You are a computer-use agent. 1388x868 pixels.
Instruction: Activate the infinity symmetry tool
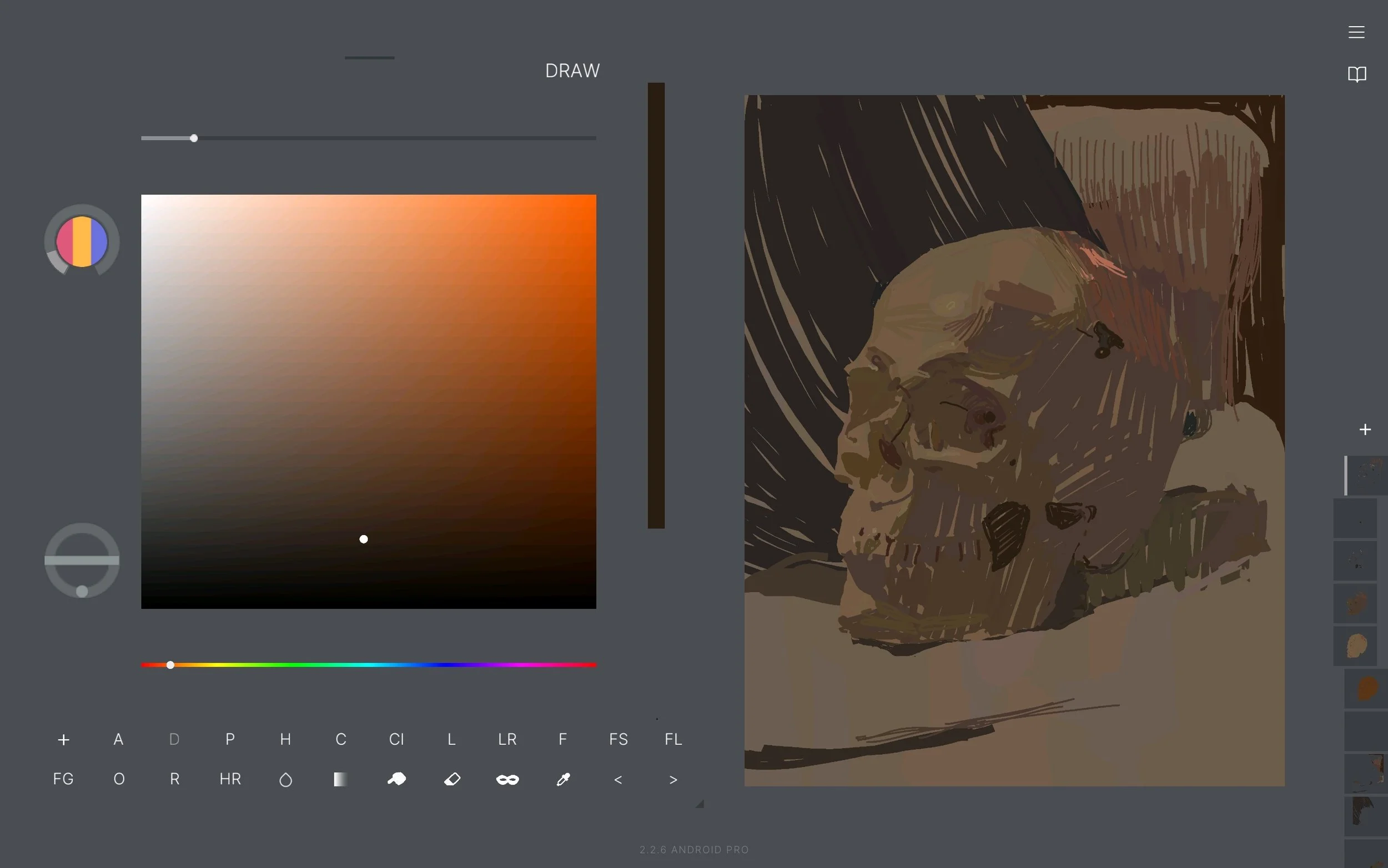[x=507, y=779]
